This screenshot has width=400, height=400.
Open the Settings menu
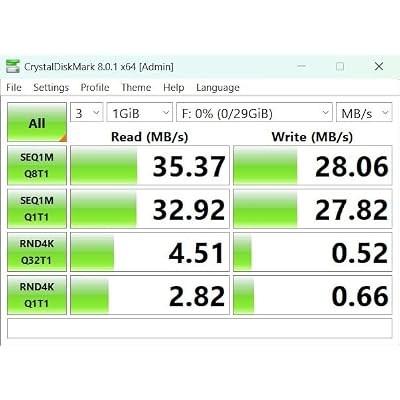(x=51, y=88)
